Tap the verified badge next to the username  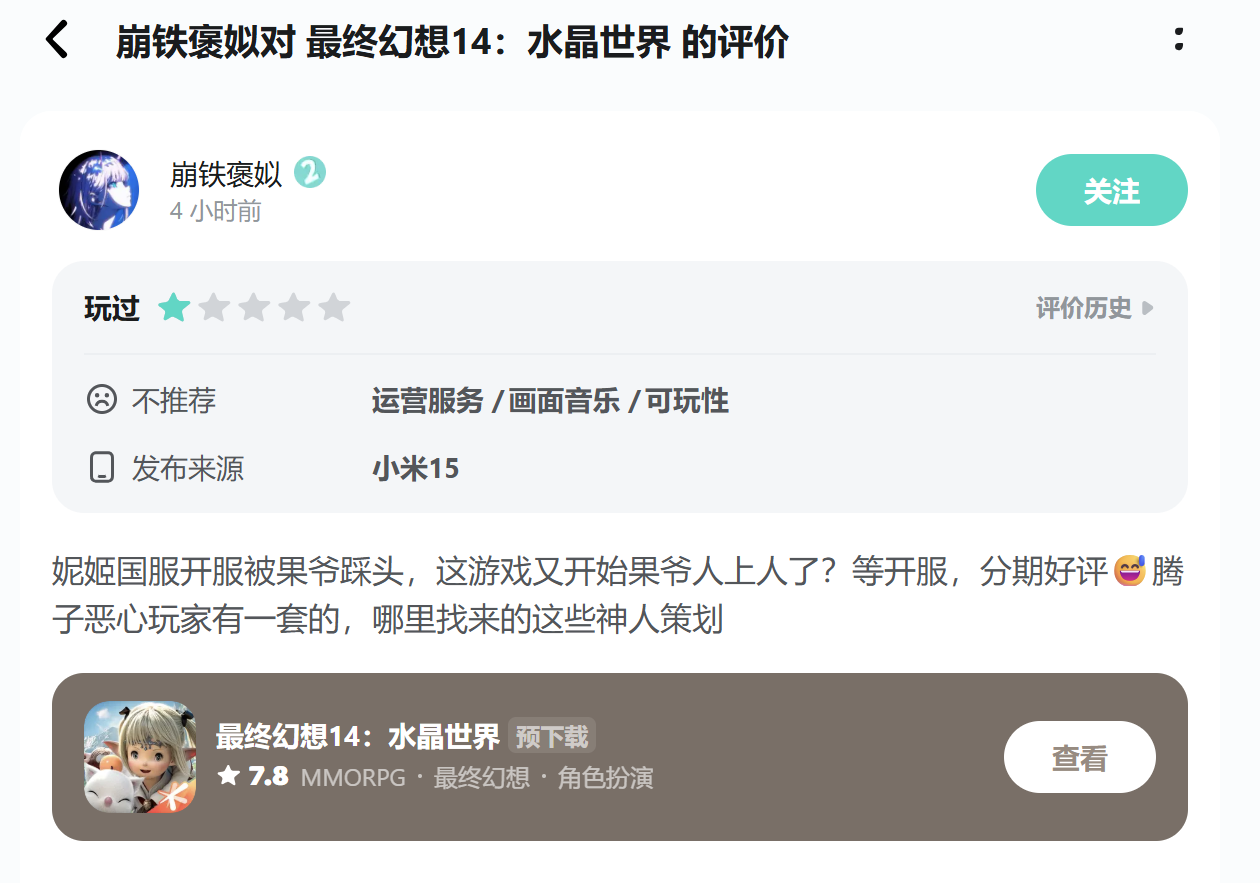(310, 174)
